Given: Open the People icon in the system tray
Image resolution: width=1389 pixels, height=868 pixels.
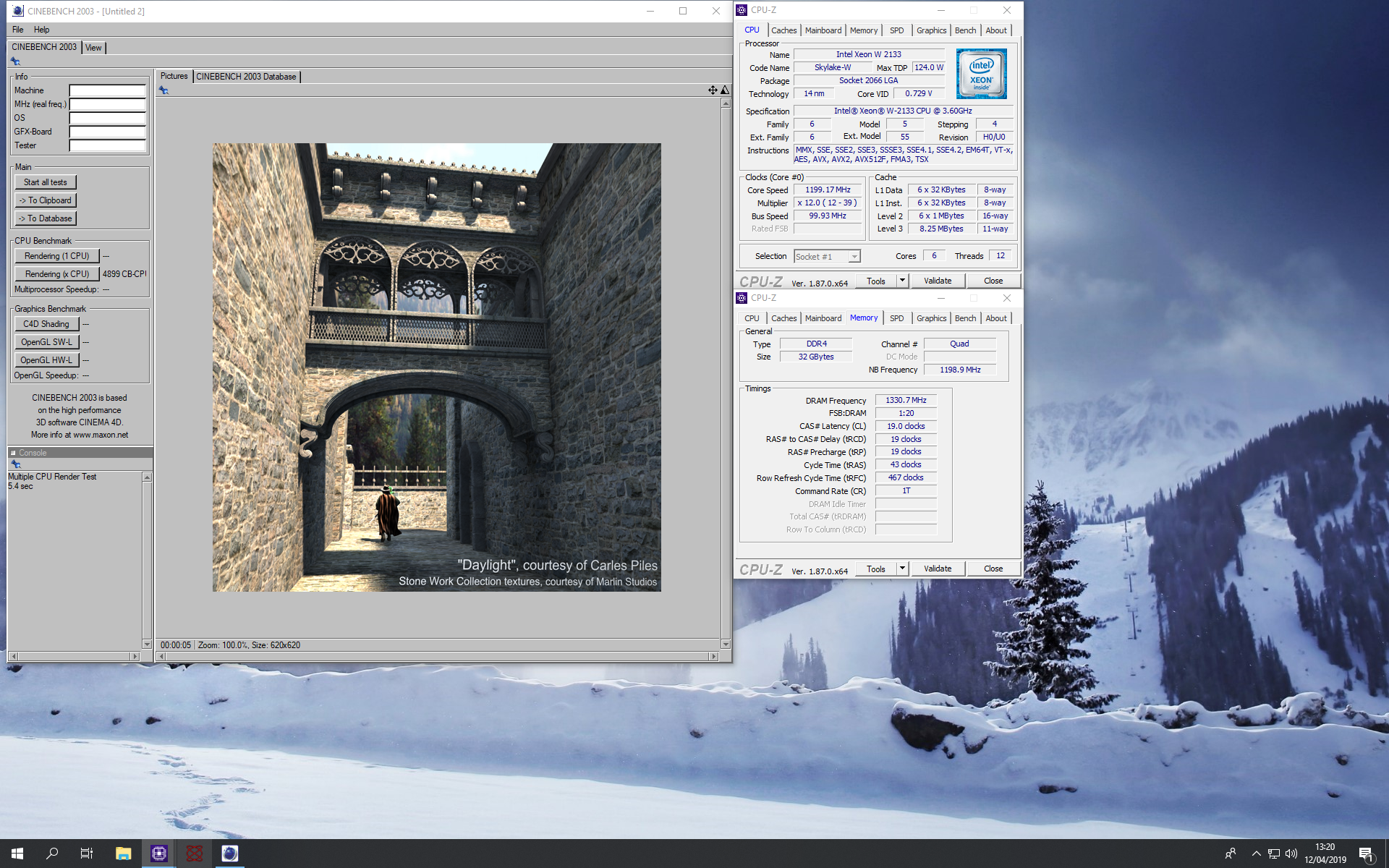Looking at the screenshot, I should 1231,854.
